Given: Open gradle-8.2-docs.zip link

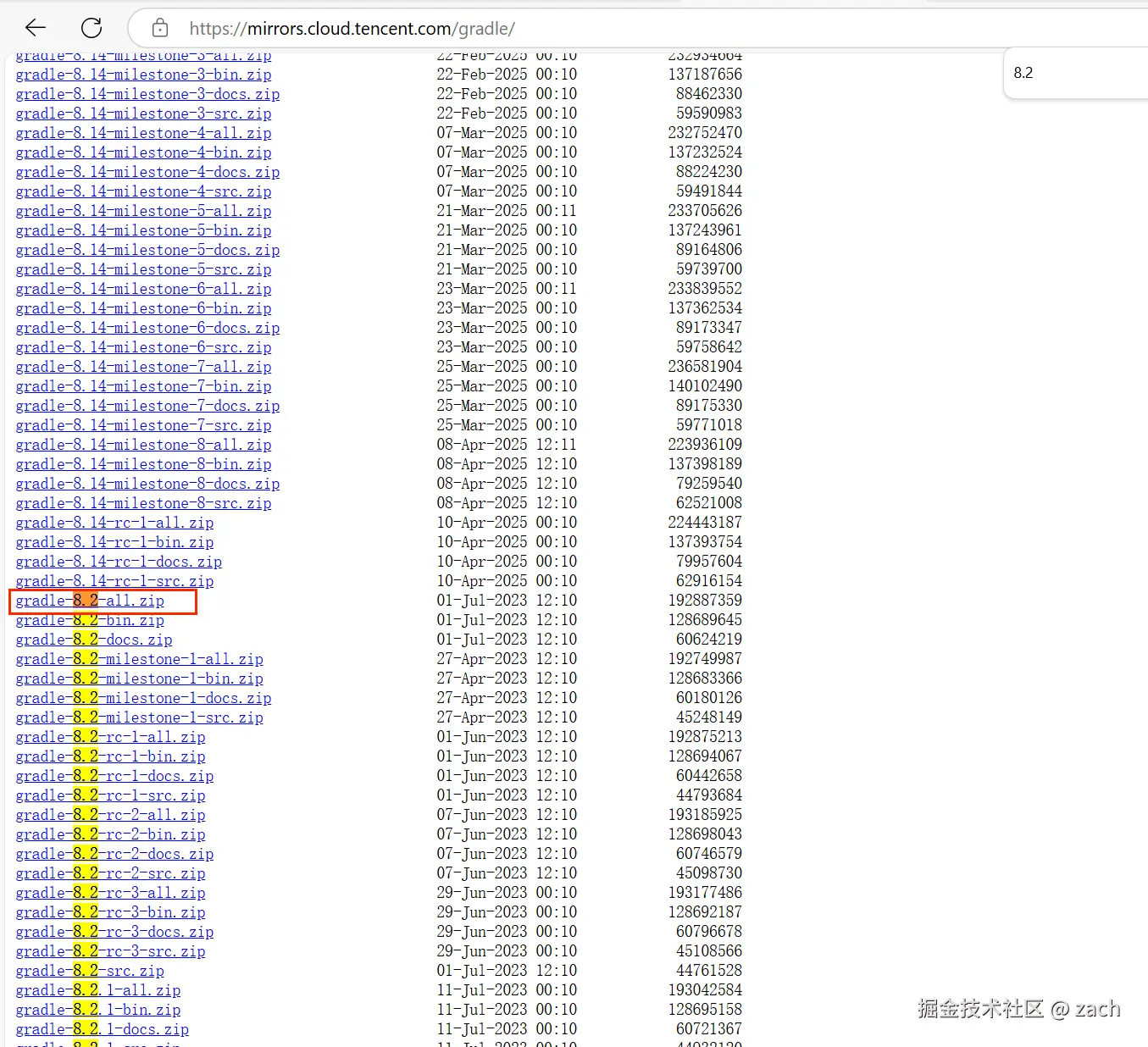Looking at the screenshot, I should coord(94,640).
